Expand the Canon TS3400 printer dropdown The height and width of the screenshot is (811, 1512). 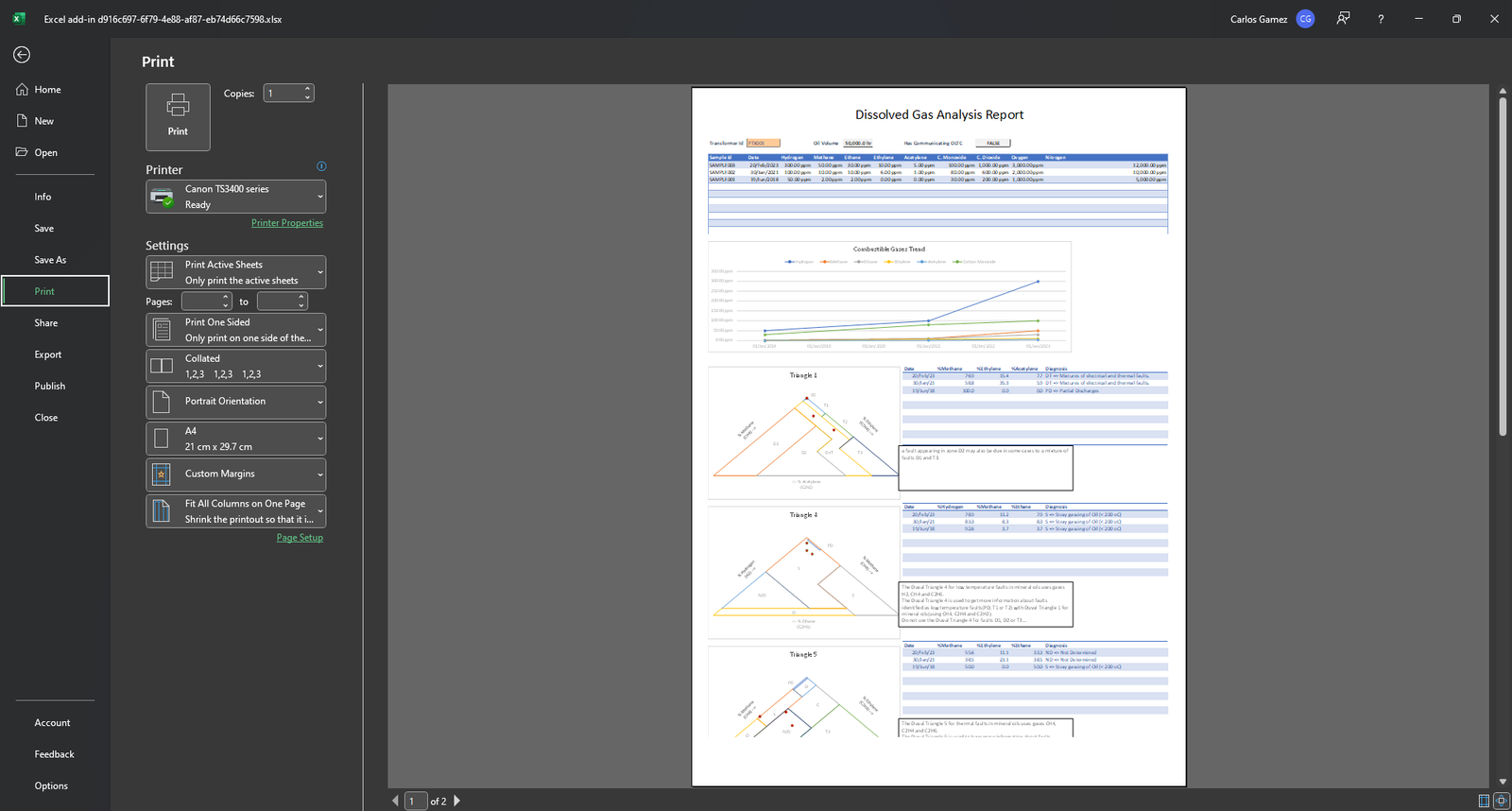pos(235,197)
